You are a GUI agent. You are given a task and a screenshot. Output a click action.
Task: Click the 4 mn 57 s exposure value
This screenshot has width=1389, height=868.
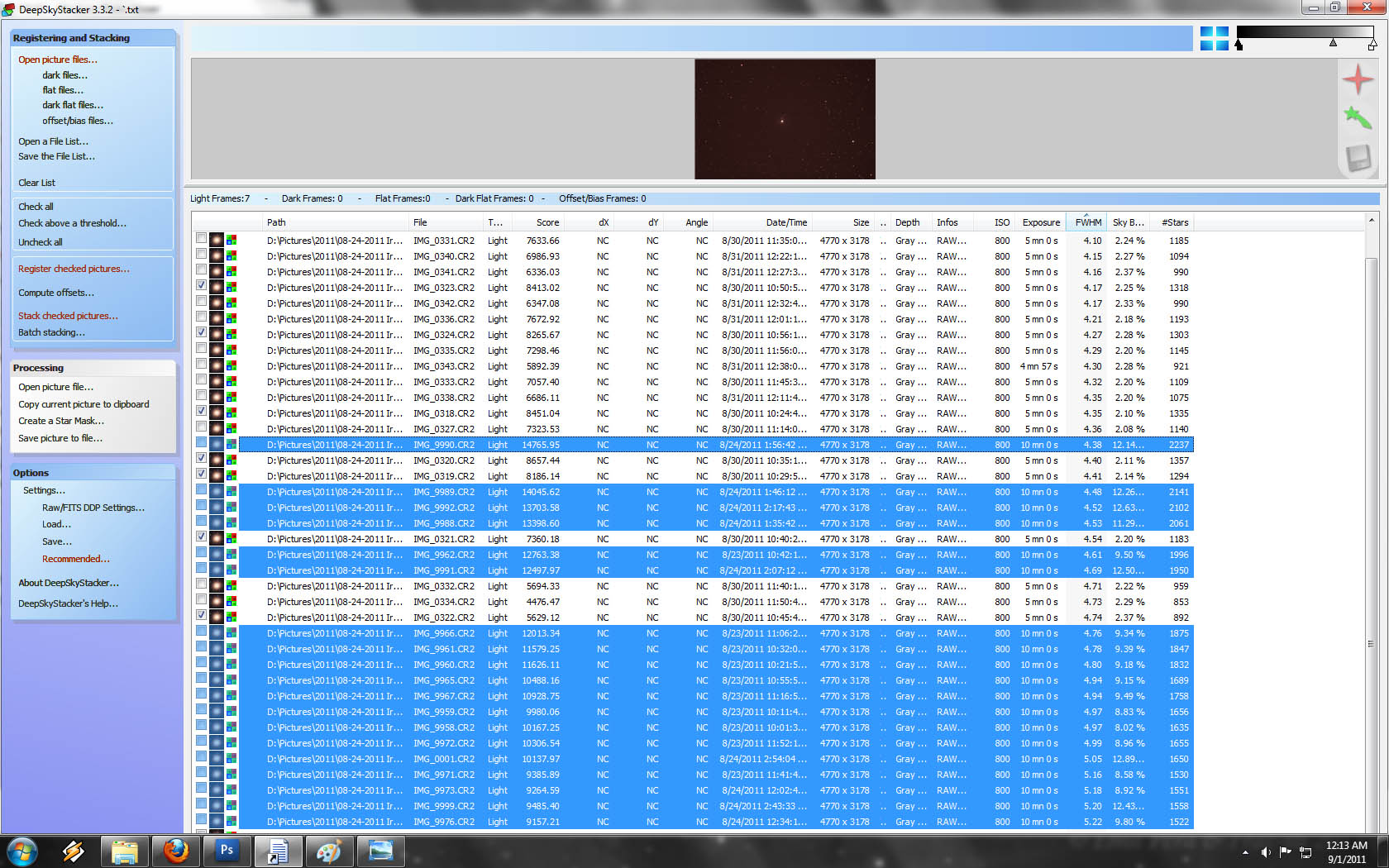pyautogui.click(x=1038, y=366)
